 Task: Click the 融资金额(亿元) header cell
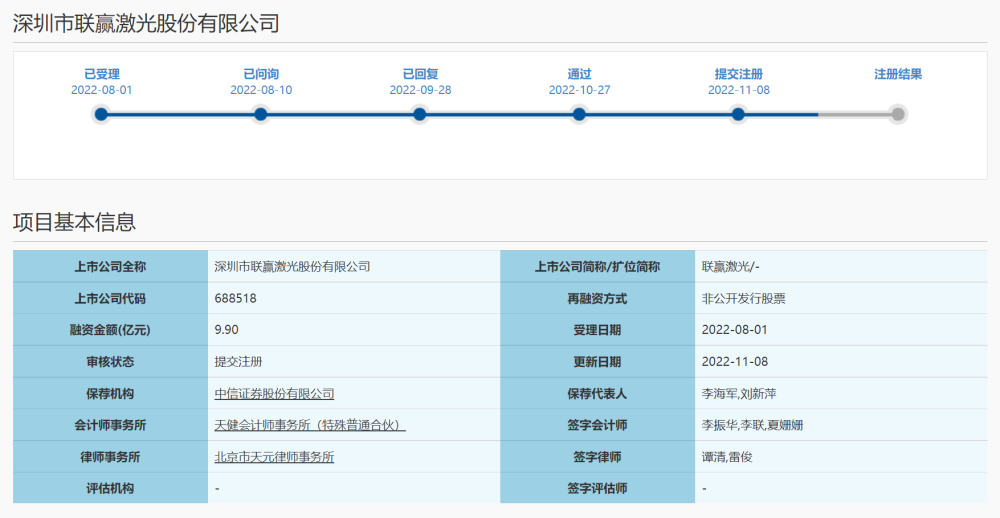(x=110, y=330)
